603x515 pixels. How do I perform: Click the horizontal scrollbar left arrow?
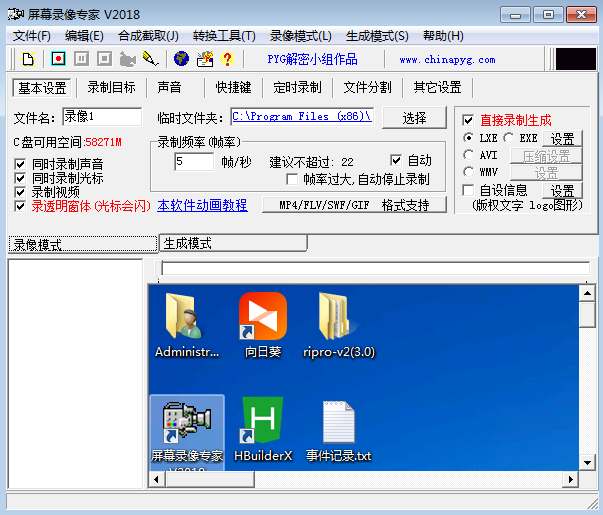[x=157, y=479]
